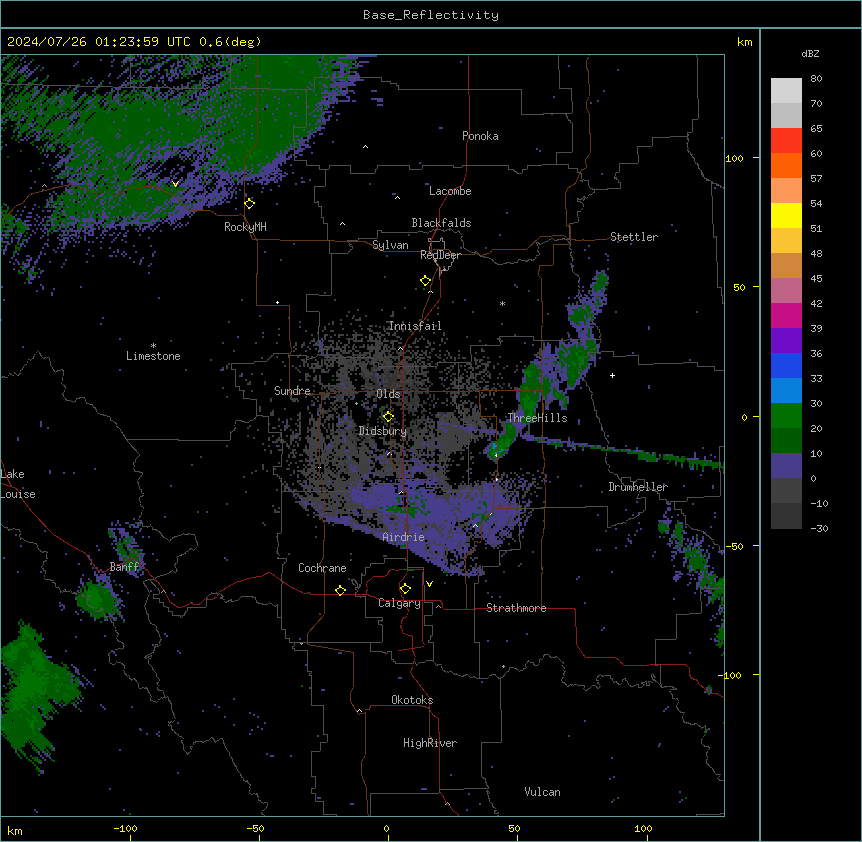This screenshot has height=842, width=862.
Task: Click the Innisfail label
Action: 415,326
